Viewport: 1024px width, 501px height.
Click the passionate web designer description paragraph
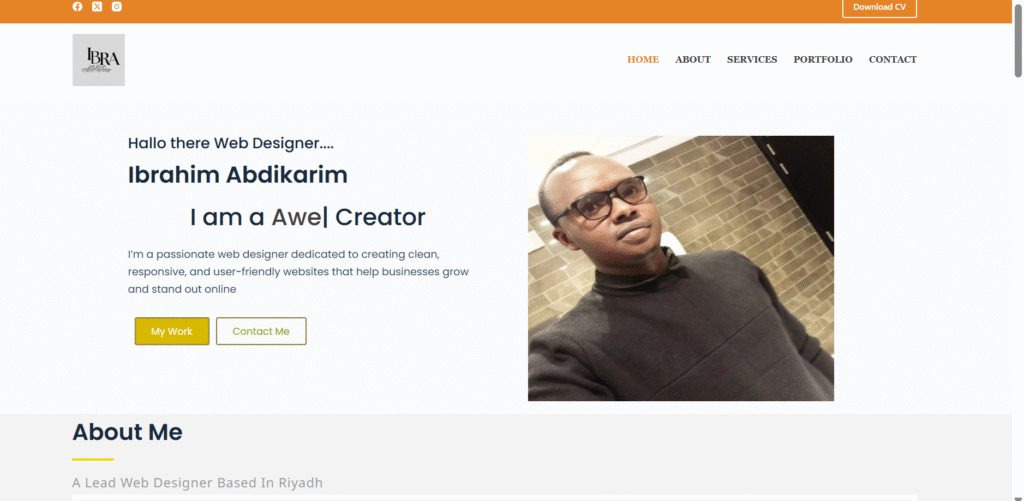pos(298,271)
